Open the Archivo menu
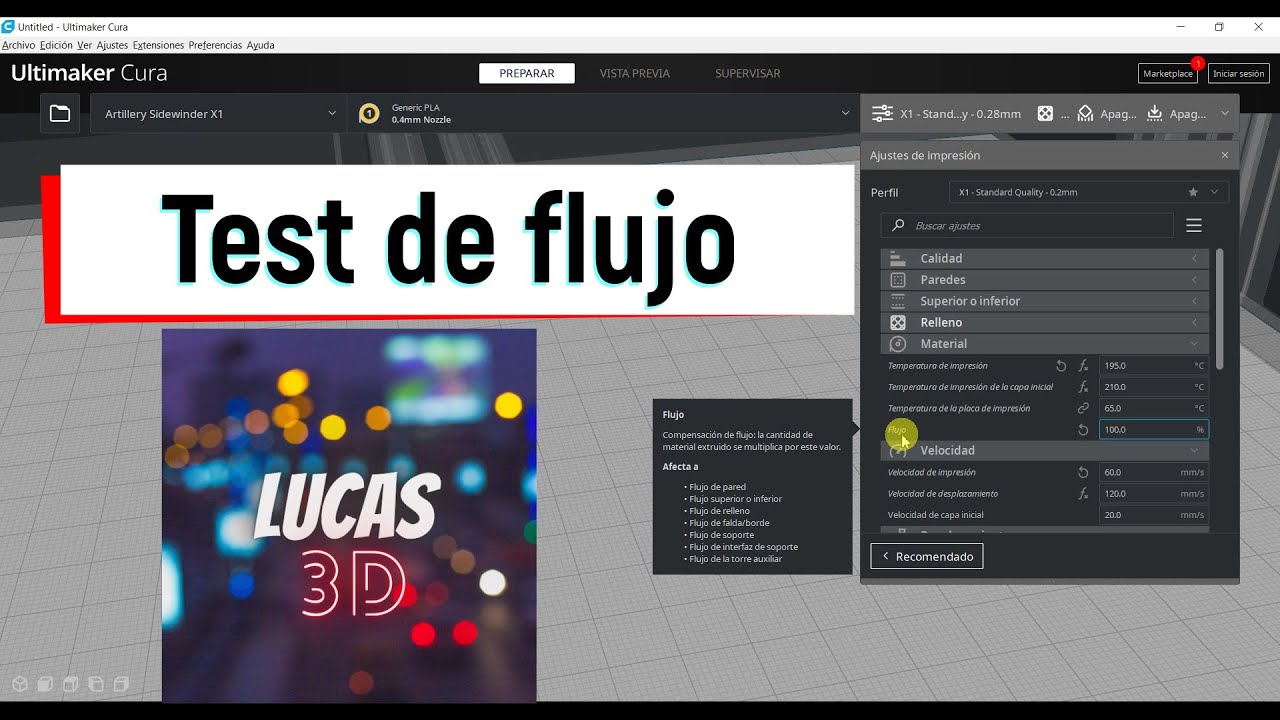 (18, 45)
